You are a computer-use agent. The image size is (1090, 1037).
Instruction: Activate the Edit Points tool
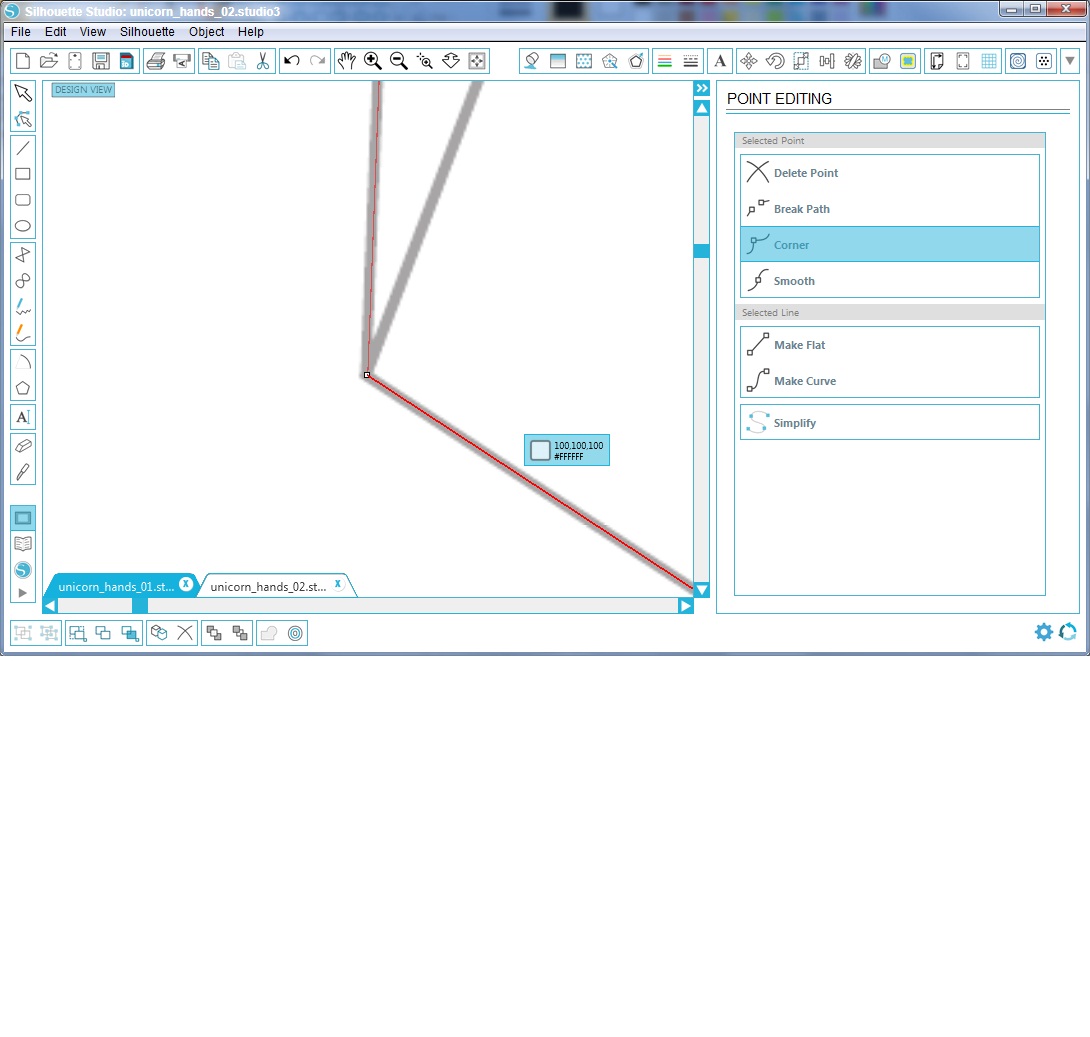coord(23,120)
